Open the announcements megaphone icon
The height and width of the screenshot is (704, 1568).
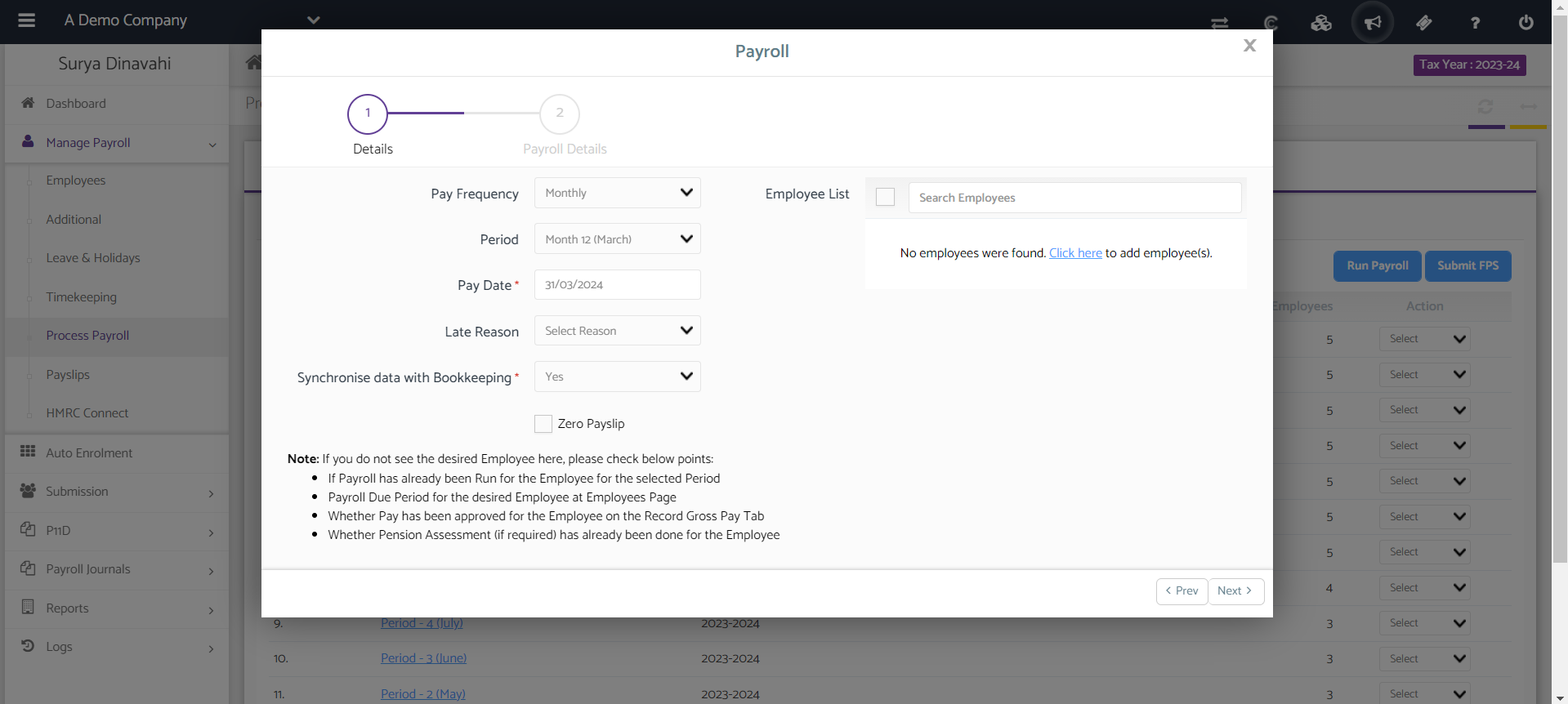(x=1373, y=22)
